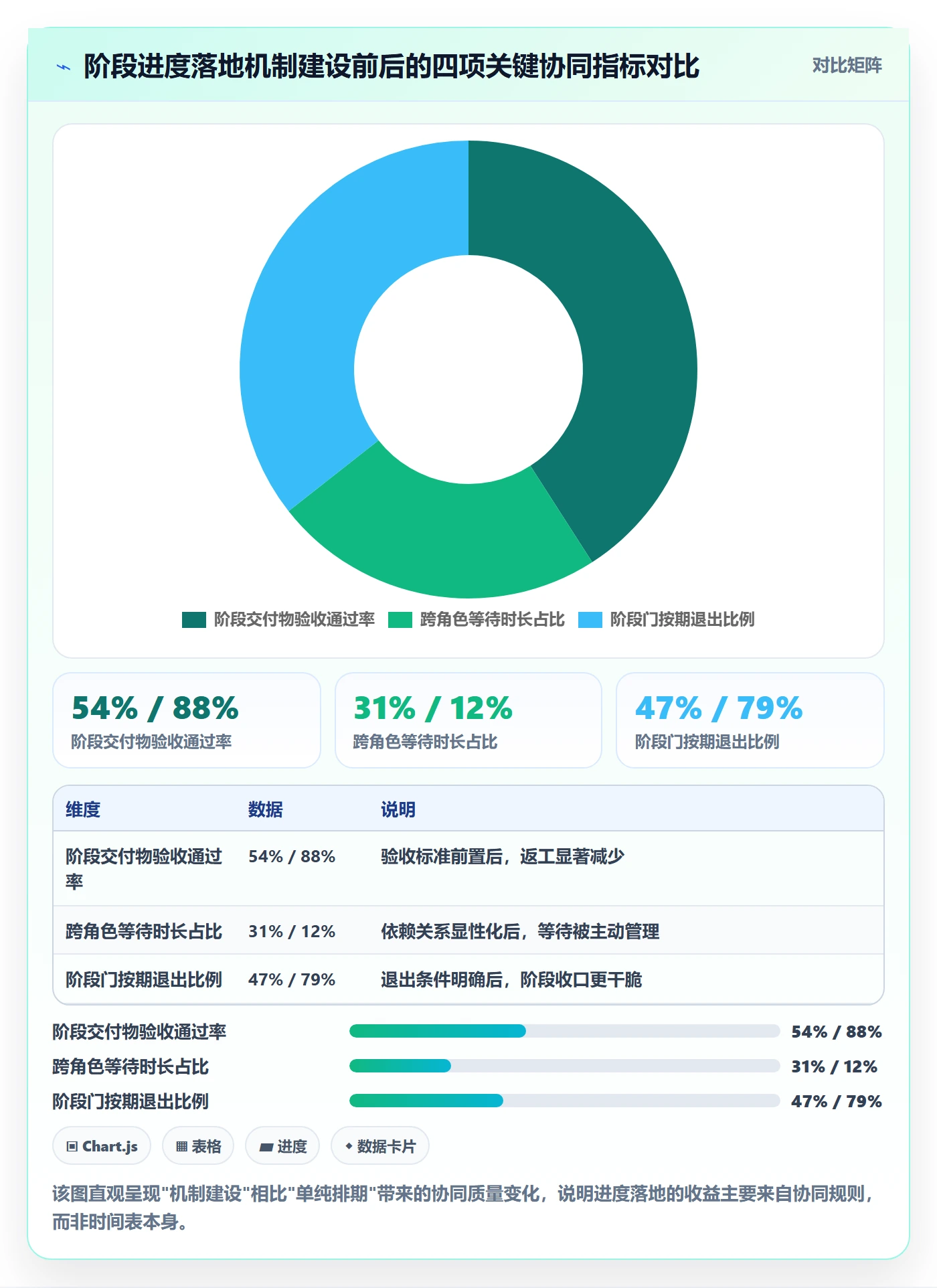Click the progress bar for 跨角色等待时长占比
This screenshot has width=937, height=1288.
[564, 1066]
